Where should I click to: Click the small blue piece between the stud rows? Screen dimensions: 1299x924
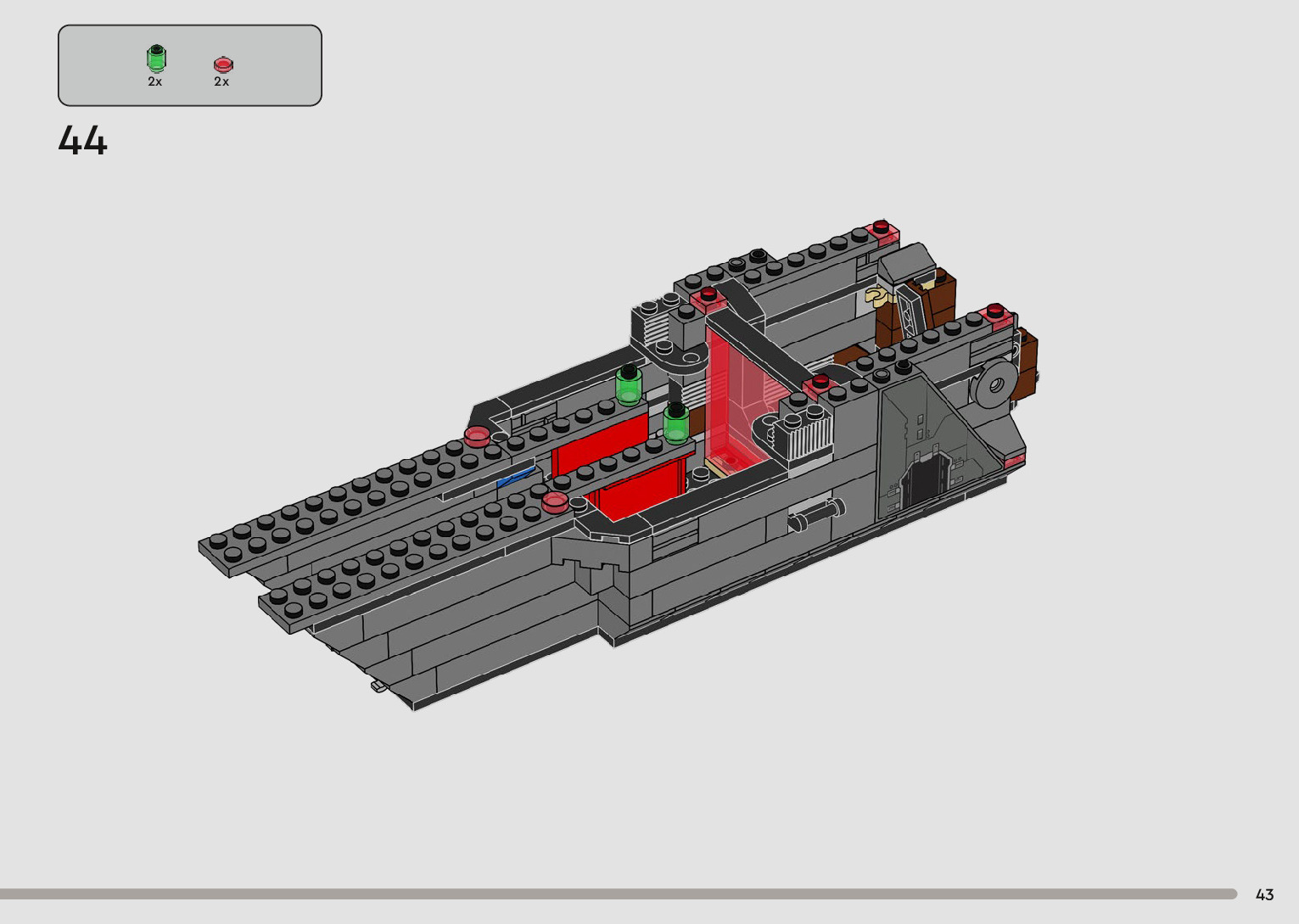click(516, 478)
